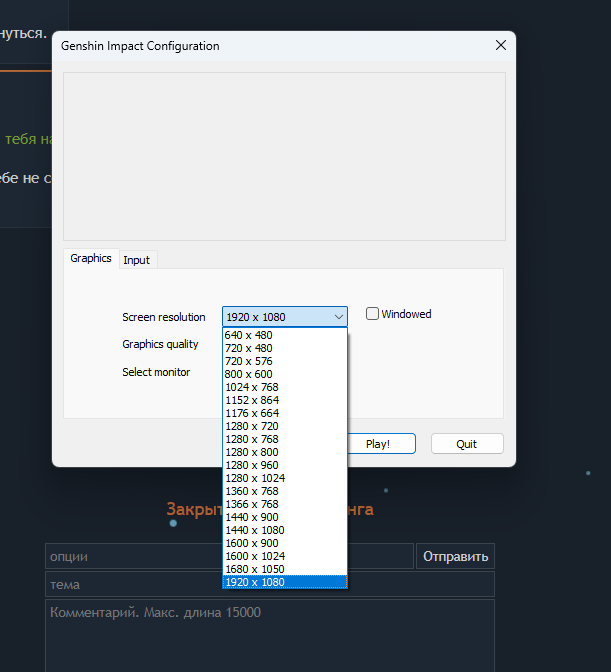Click the Quit button
The width and height of the screenshot is (611, 672).
[467, 444]
